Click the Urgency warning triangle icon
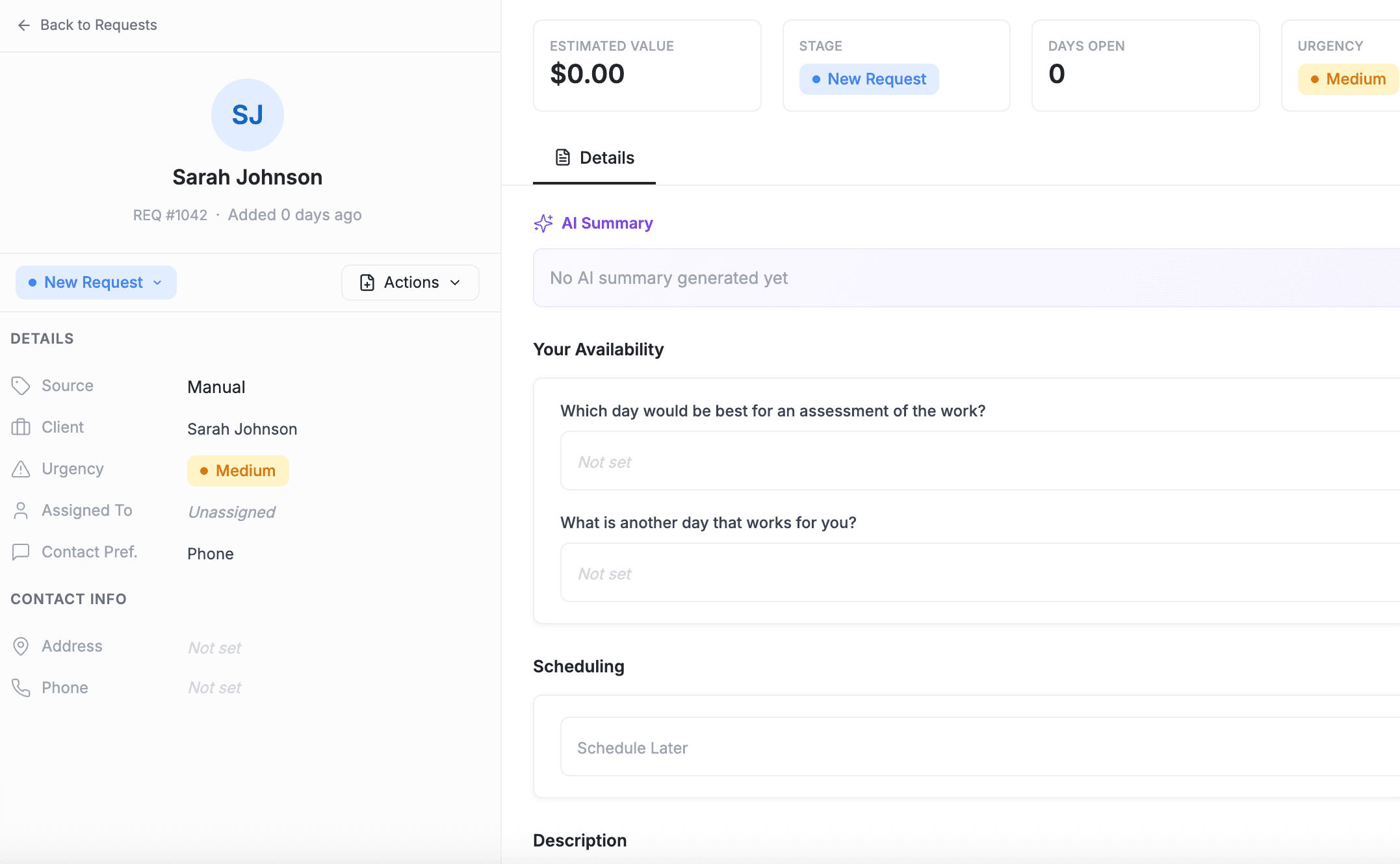This screenshot has height=864, width=1400. 21,469
